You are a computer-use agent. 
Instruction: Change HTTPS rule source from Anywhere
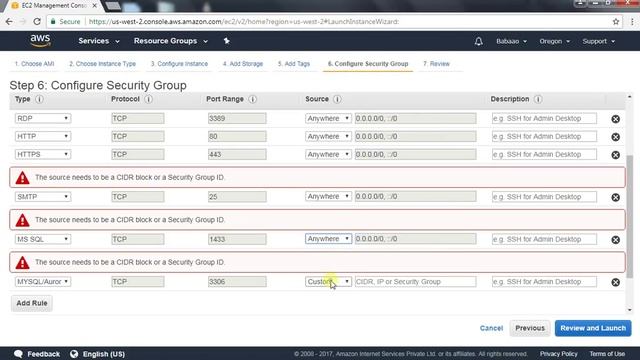coord(328,154)
